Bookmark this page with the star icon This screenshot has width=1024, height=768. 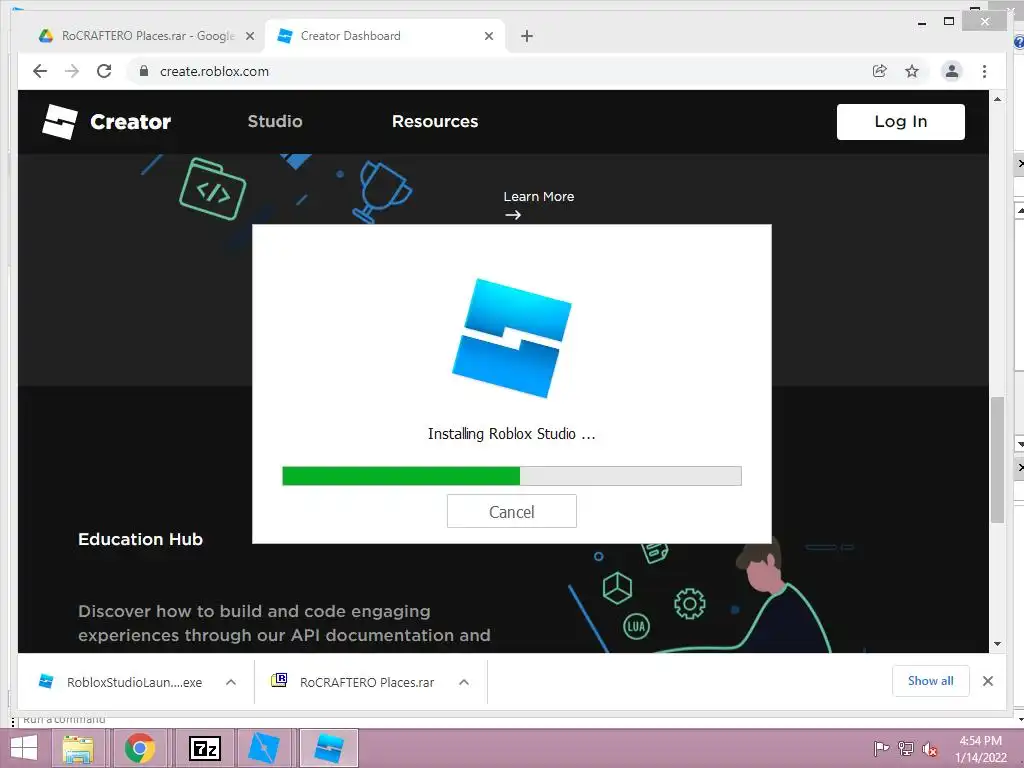click(912, 71)
